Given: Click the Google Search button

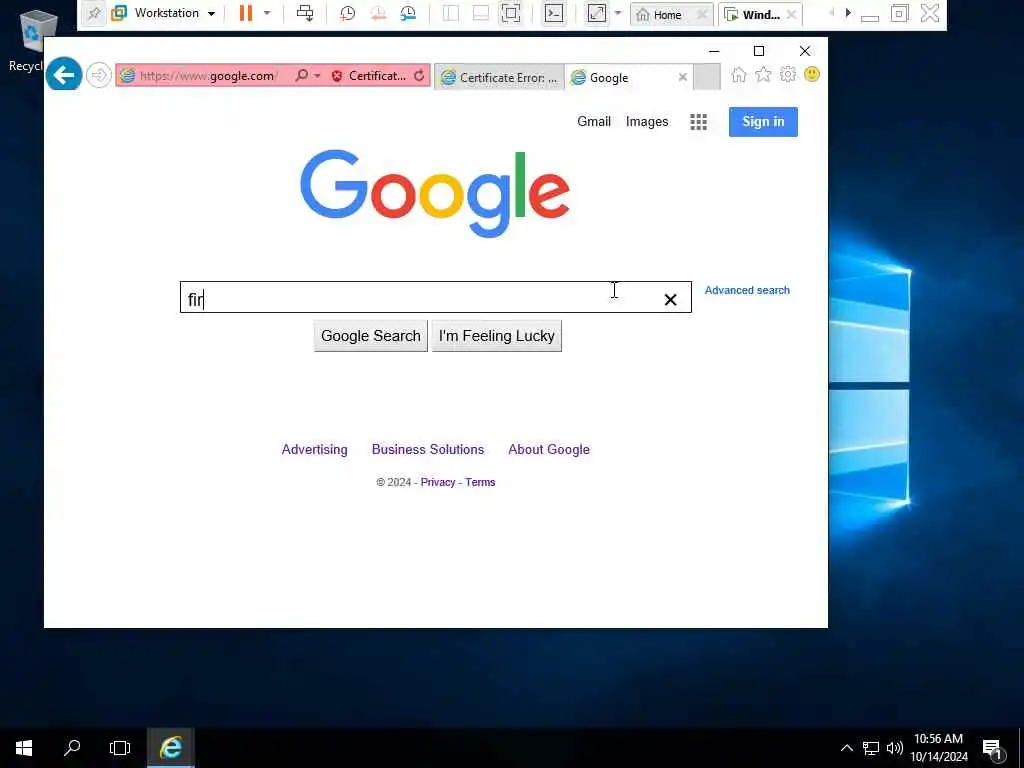Looking at the screenshot, I should point(370,336).
